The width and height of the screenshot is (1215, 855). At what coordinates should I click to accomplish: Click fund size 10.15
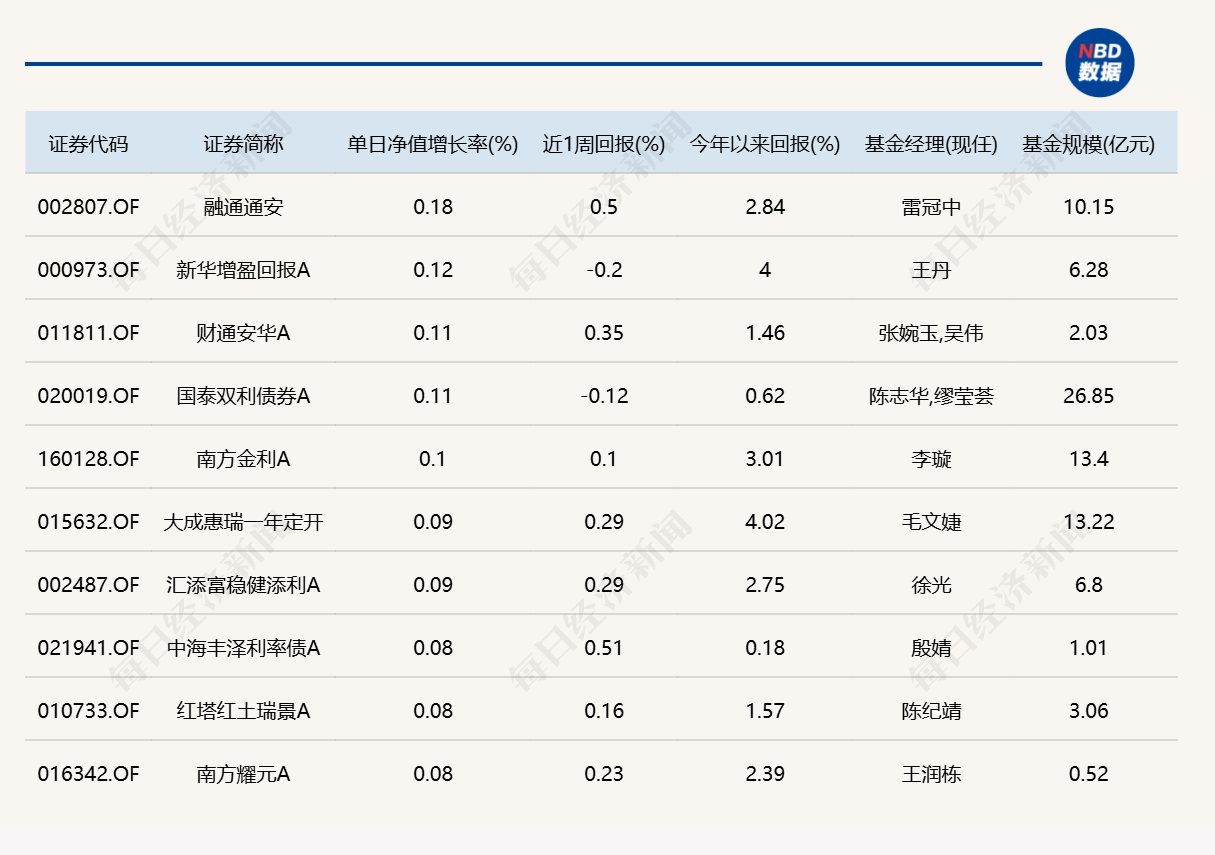tap(1088, 207)
